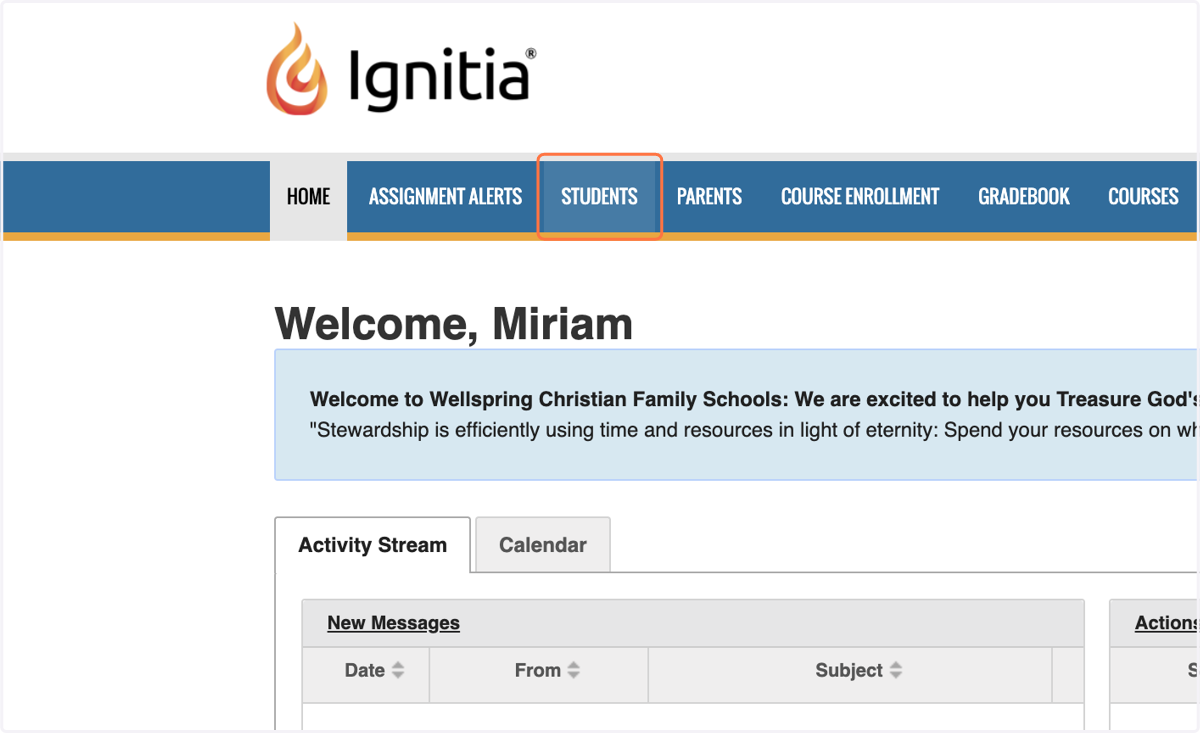Sort messages by the Date column arrows
Image resolution: width=1200 pixels, height=733 pixels.
398,671
